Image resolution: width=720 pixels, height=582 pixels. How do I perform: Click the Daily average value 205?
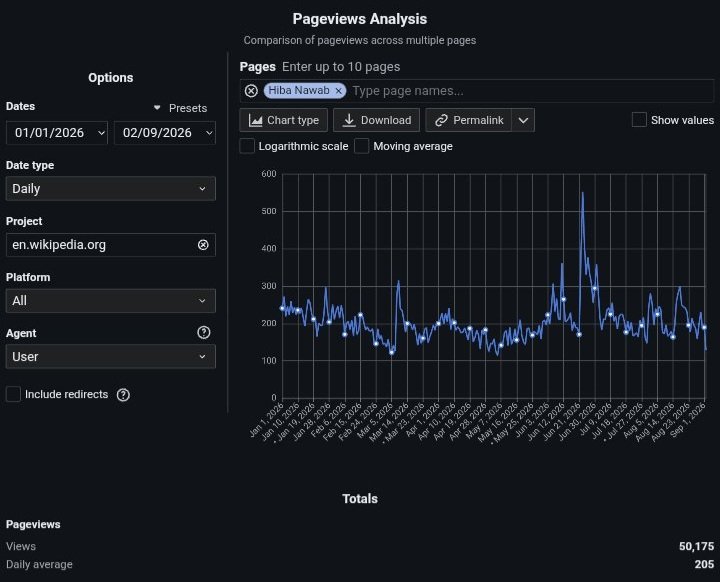[x=704, y=564]
